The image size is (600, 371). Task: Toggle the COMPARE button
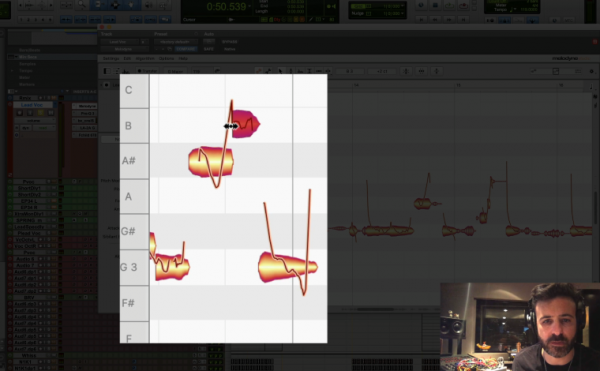point(186,49)
